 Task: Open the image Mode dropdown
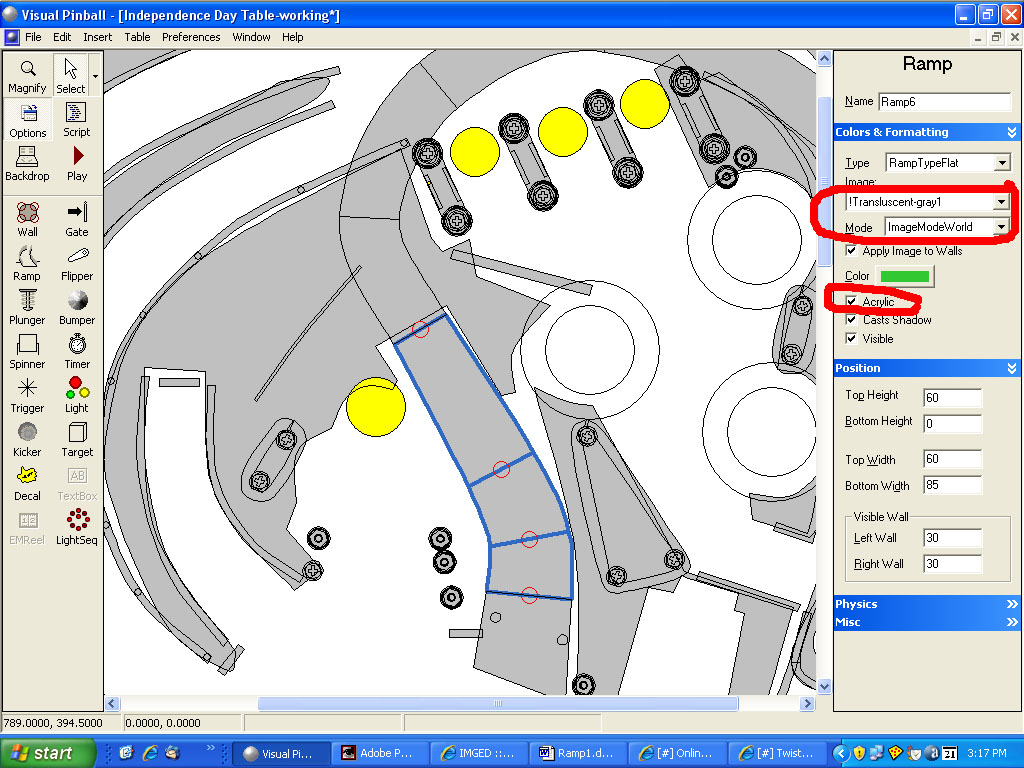tap(1001, 227)
